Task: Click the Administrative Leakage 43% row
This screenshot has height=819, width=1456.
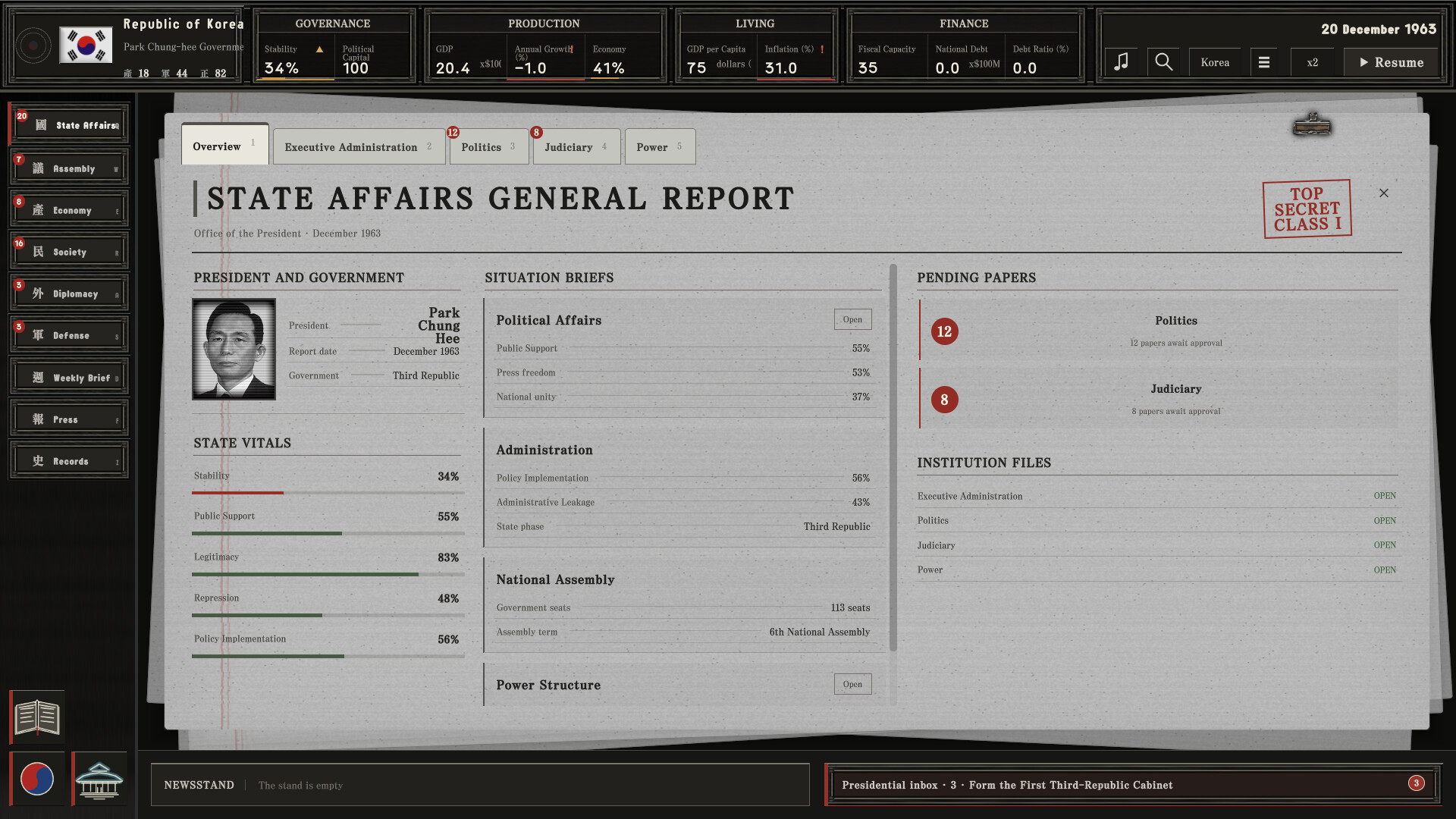Action: click(683, 502)
